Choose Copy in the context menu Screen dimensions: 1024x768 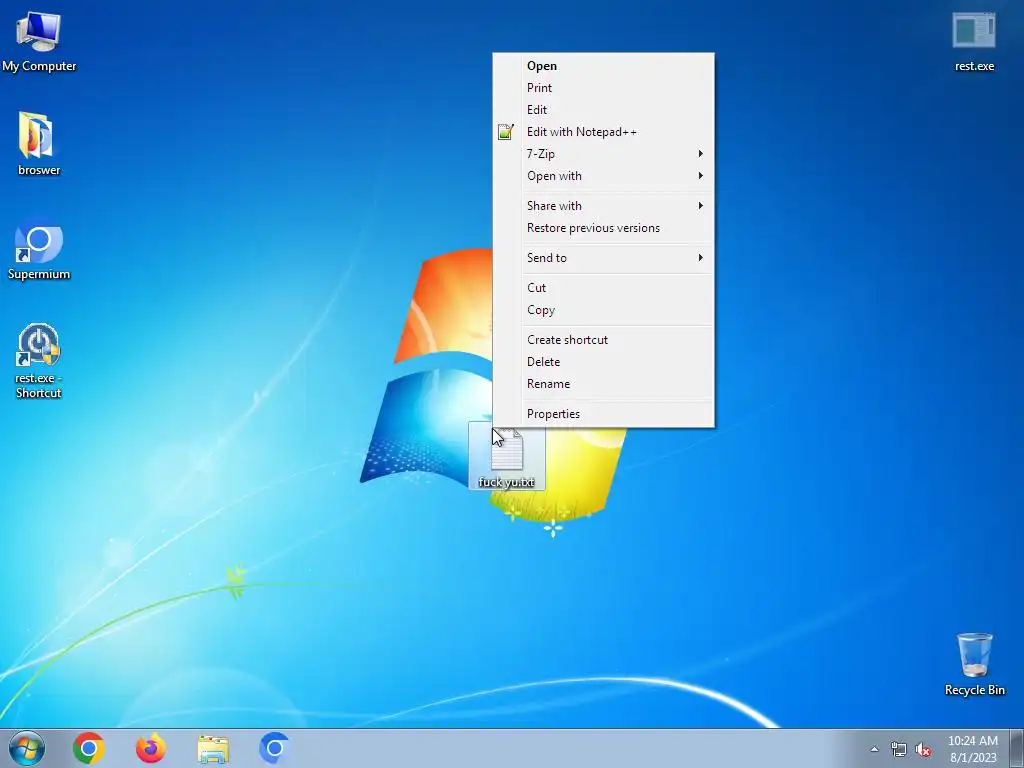(x=603, y=310)
